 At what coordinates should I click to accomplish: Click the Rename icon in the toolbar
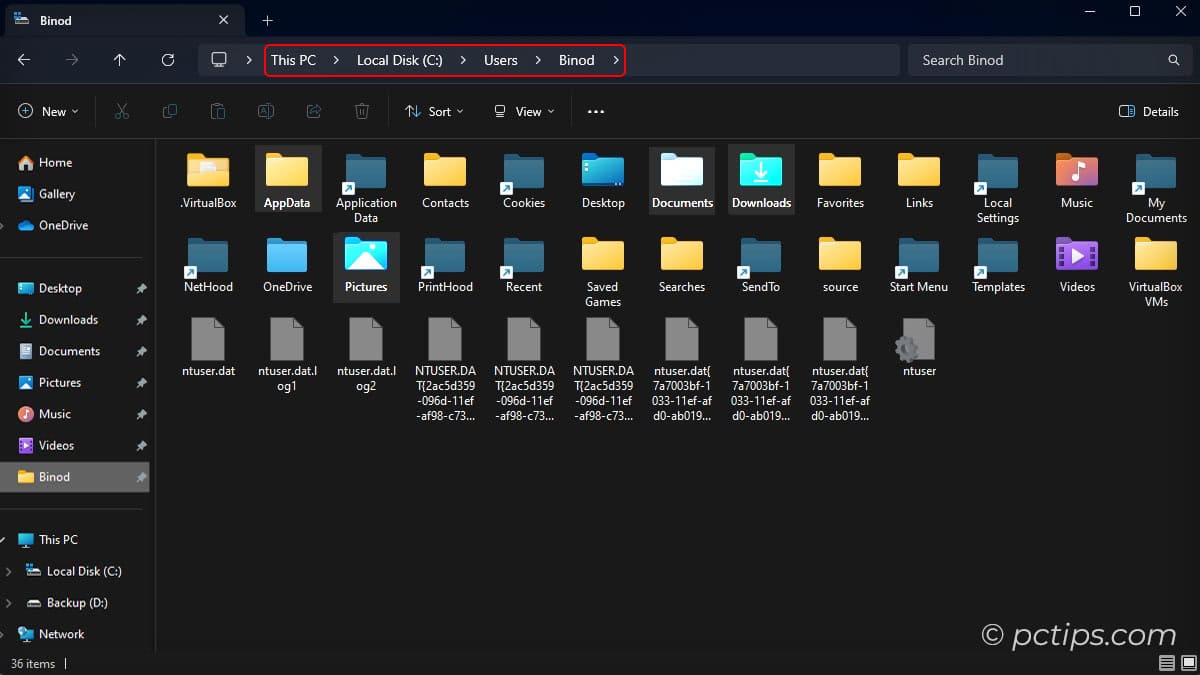(265, 111)
